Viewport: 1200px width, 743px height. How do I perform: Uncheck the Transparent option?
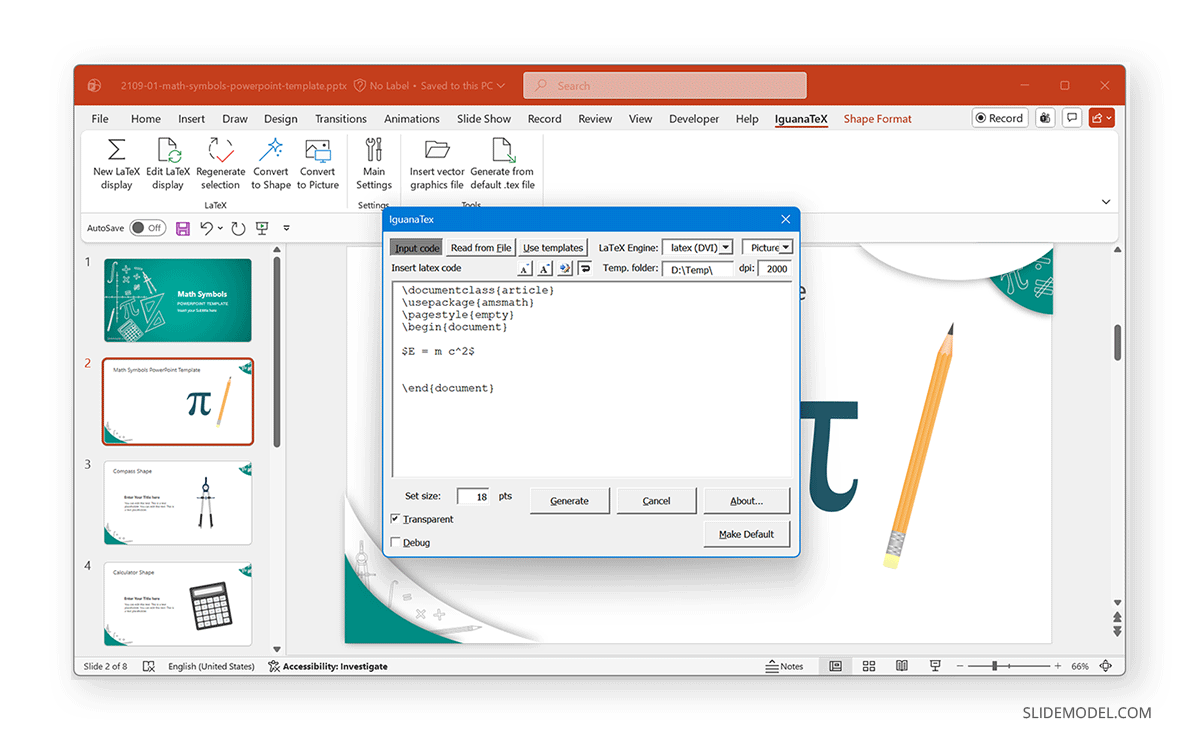point(396,519)
